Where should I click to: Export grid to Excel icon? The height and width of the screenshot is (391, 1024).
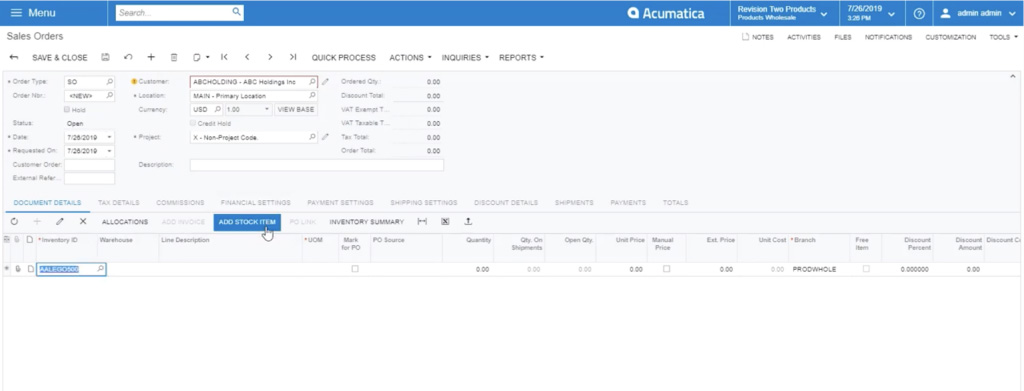click(445, 222)
